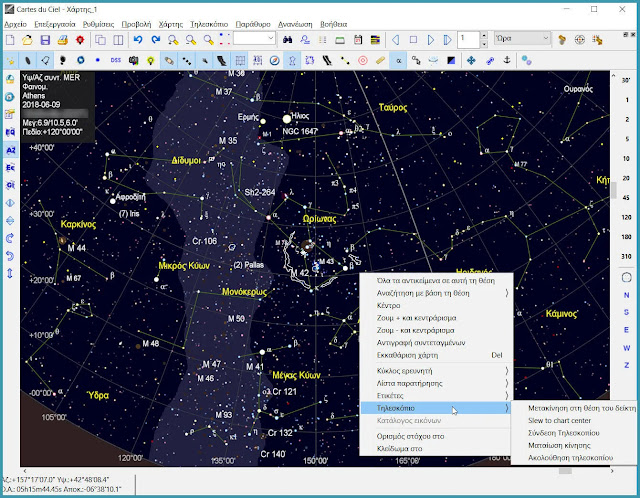Open the 'Βοήθεια' menu
This screenshot has height=498, width=640.
333,24
